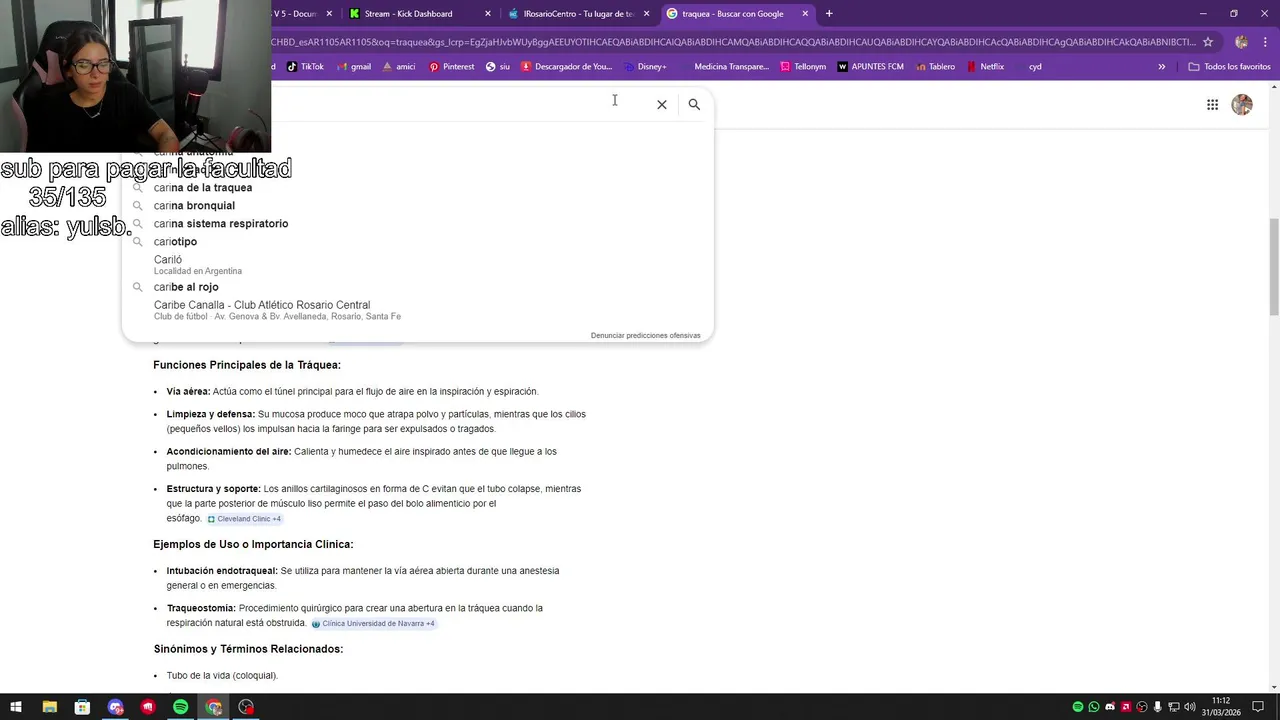Bookmark this page with the star icon
Viewport: 1280px width, 720px height.
1208,42
